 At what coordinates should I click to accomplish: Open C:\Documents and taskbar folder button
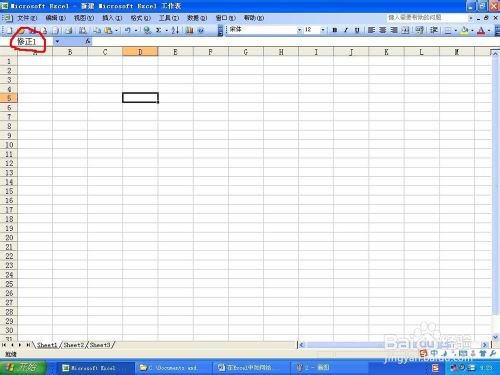tap(173, 368)
